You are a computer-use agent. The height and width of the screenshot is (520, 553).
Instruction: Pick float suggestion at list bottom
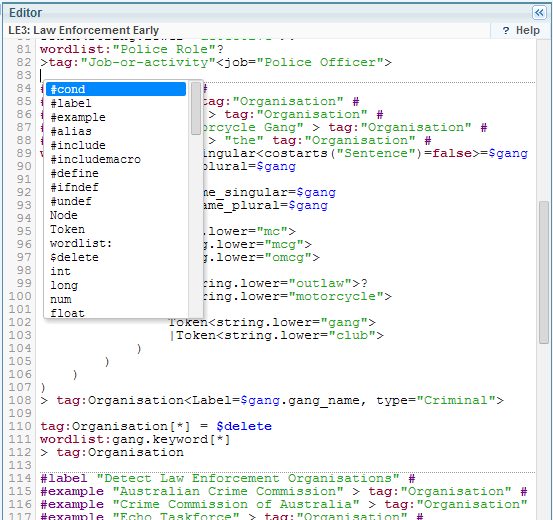pyautogui.click(x=116, y=313)
